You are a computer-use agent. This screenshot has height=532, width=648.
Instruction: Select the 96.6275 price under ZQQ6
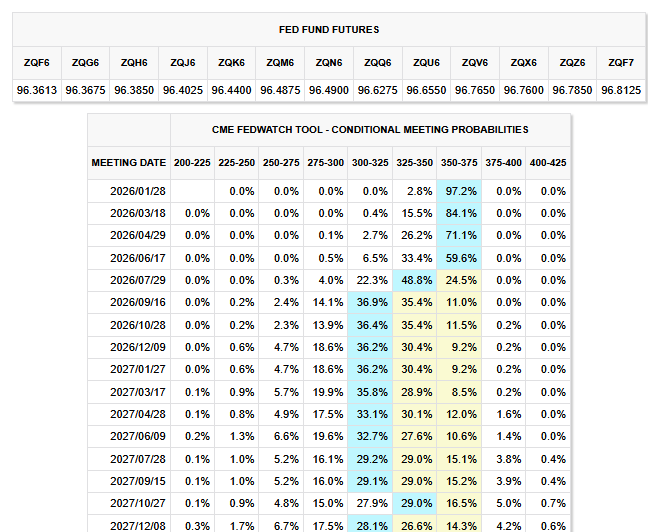pos(375,90)
